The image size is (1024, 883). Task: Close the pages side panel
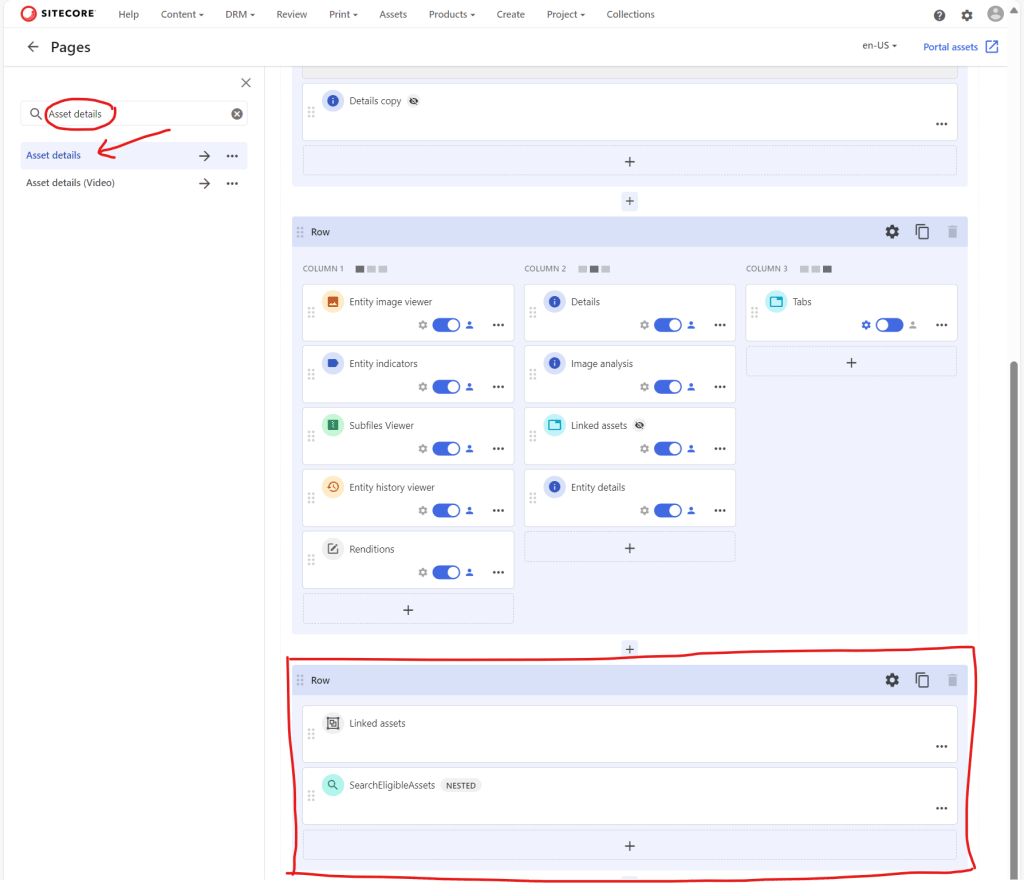pos(246,83)
